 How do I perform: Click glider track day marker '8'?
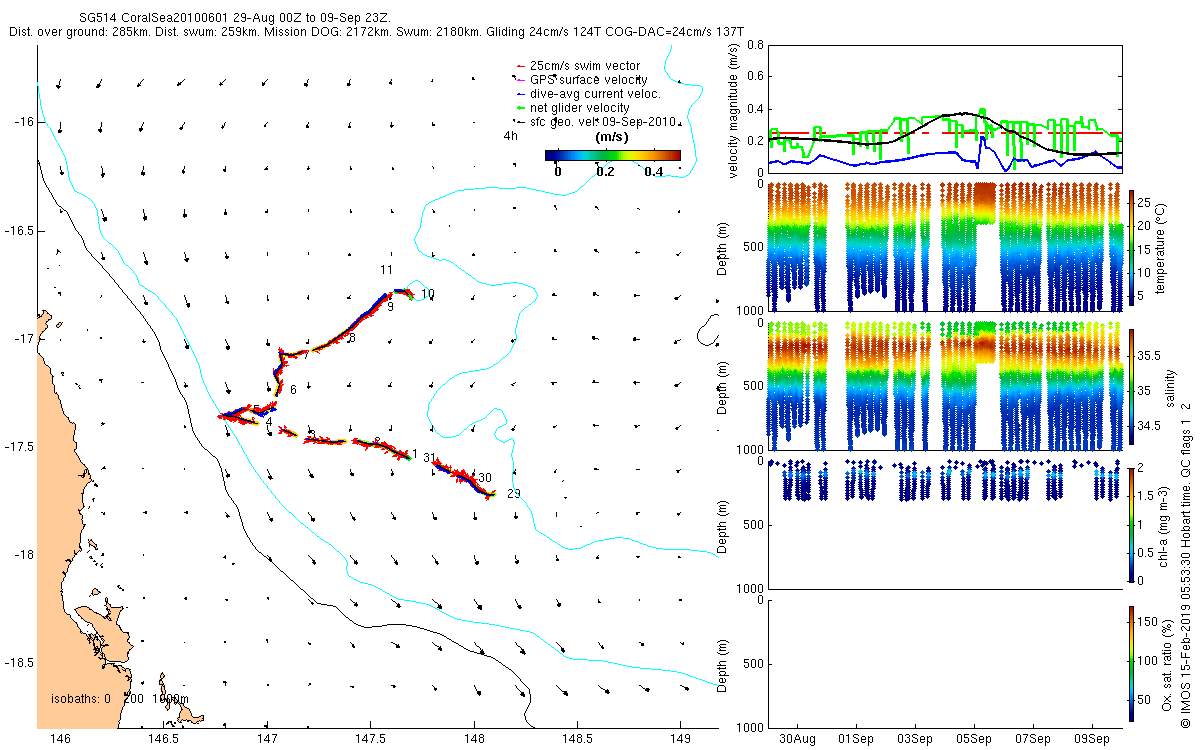click(352, 339)
